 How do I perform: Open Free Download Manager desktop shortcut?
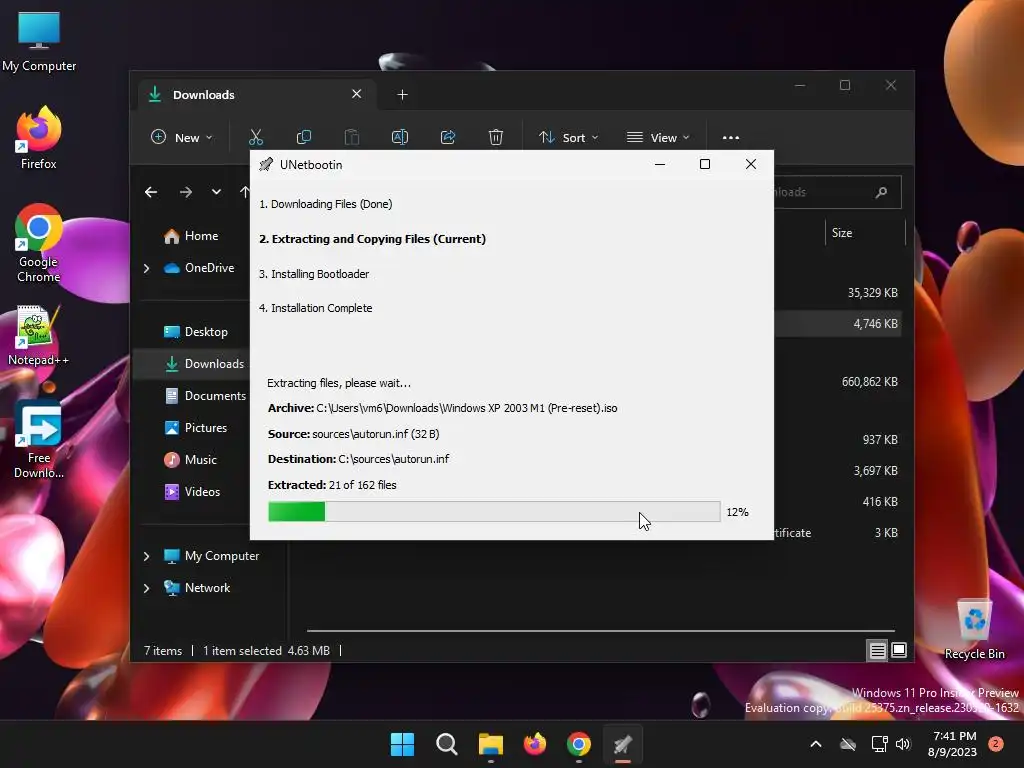[x=39, y=439]
